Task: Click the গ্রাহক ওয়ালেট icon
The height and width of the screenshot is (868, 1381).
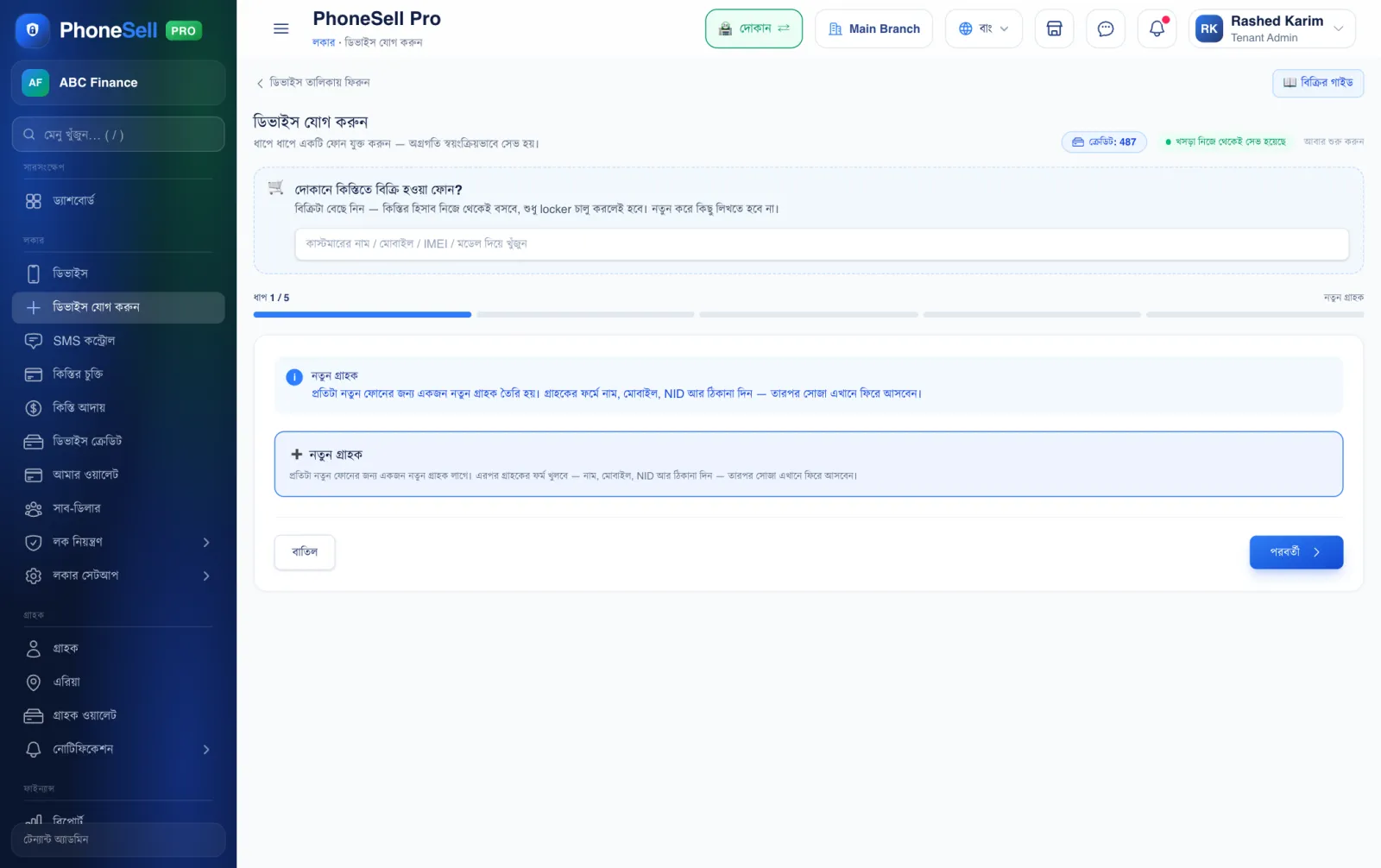Action: click(x=34, y=716)
